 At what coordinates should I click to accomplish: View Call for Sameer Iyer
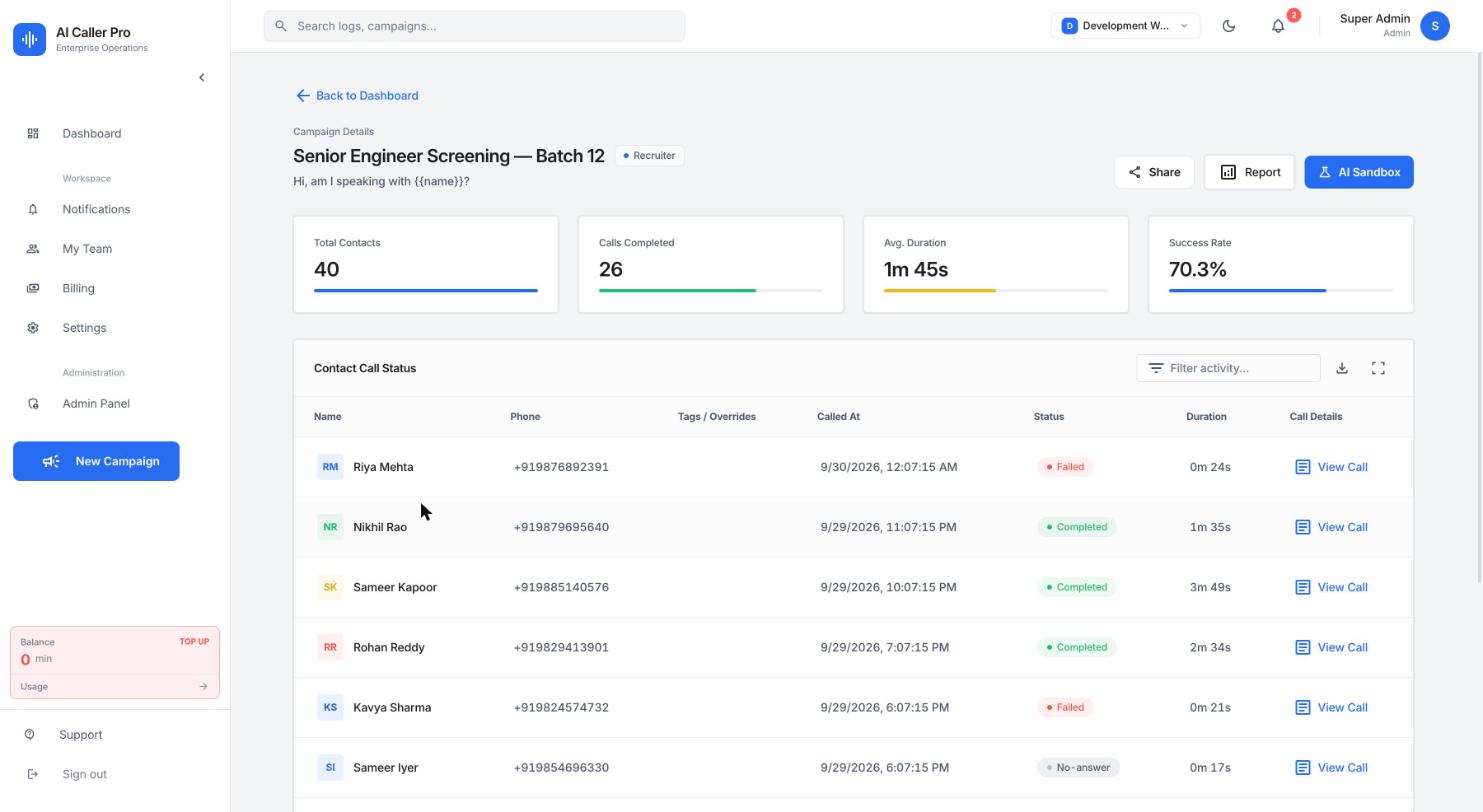1331,768
